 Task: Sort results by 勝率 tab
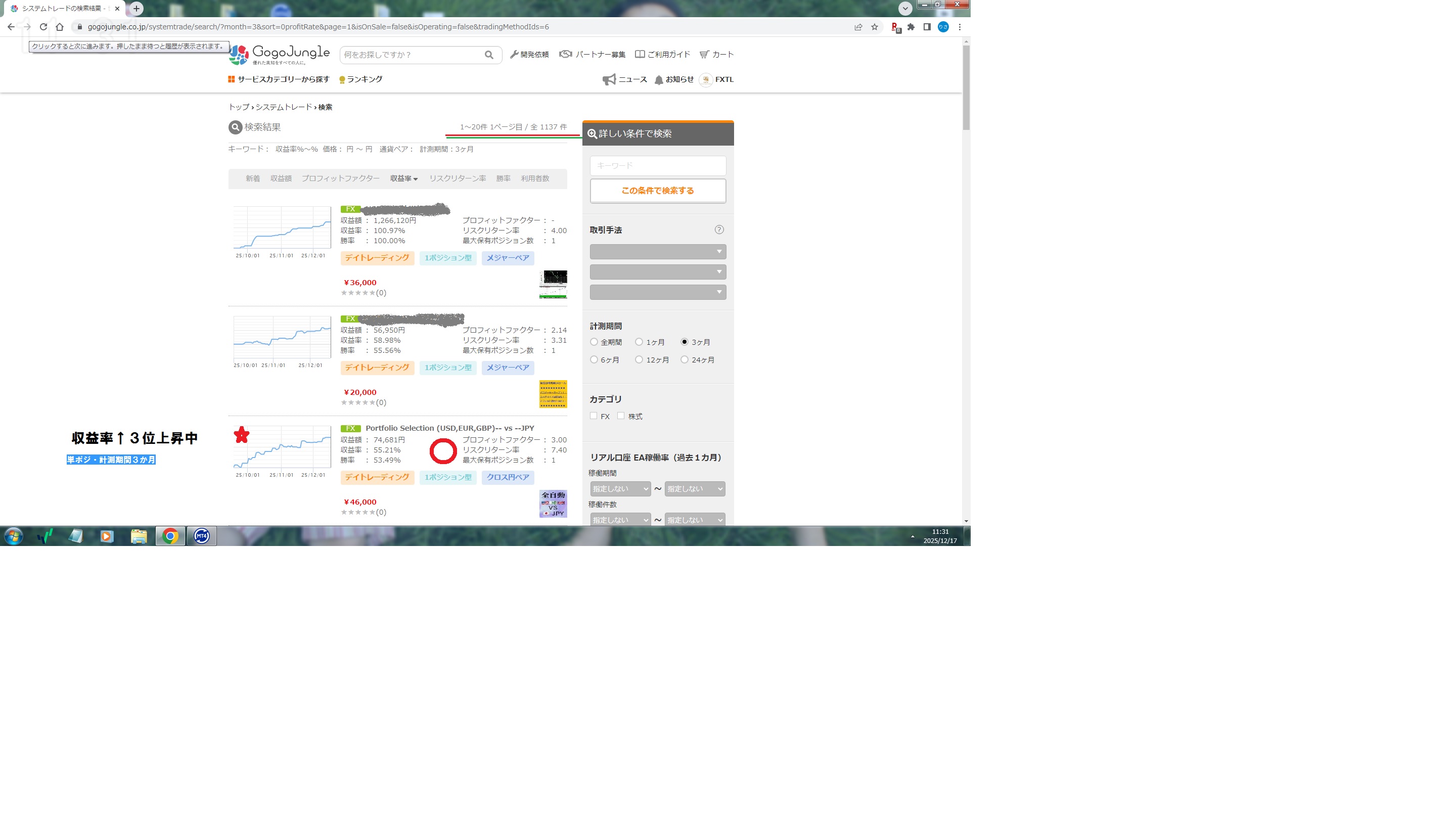(x=503, y=178)
